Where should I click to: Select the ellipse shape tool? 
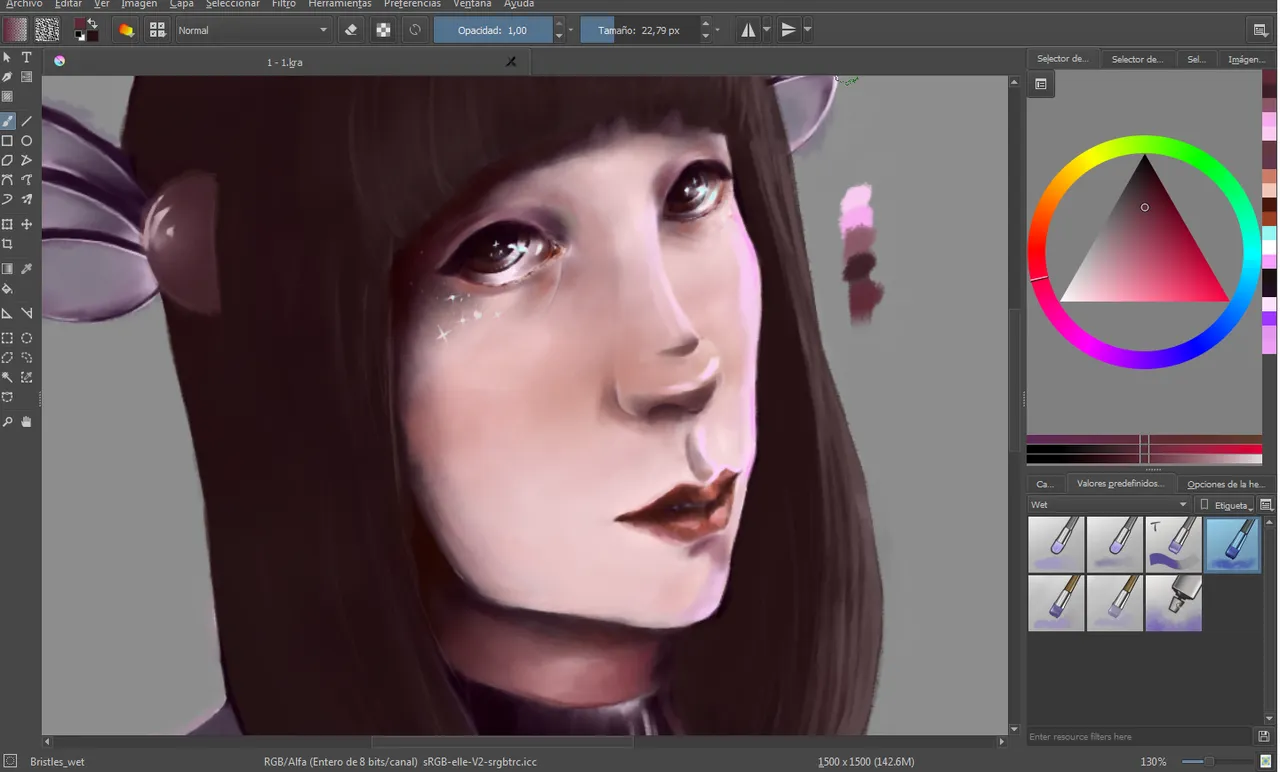pos(27,141)
